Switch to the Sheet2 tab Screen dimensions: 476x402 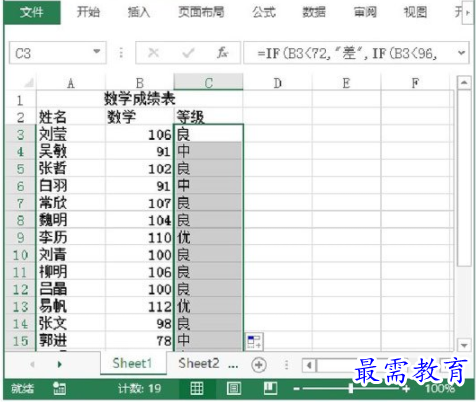click(199, 363)
